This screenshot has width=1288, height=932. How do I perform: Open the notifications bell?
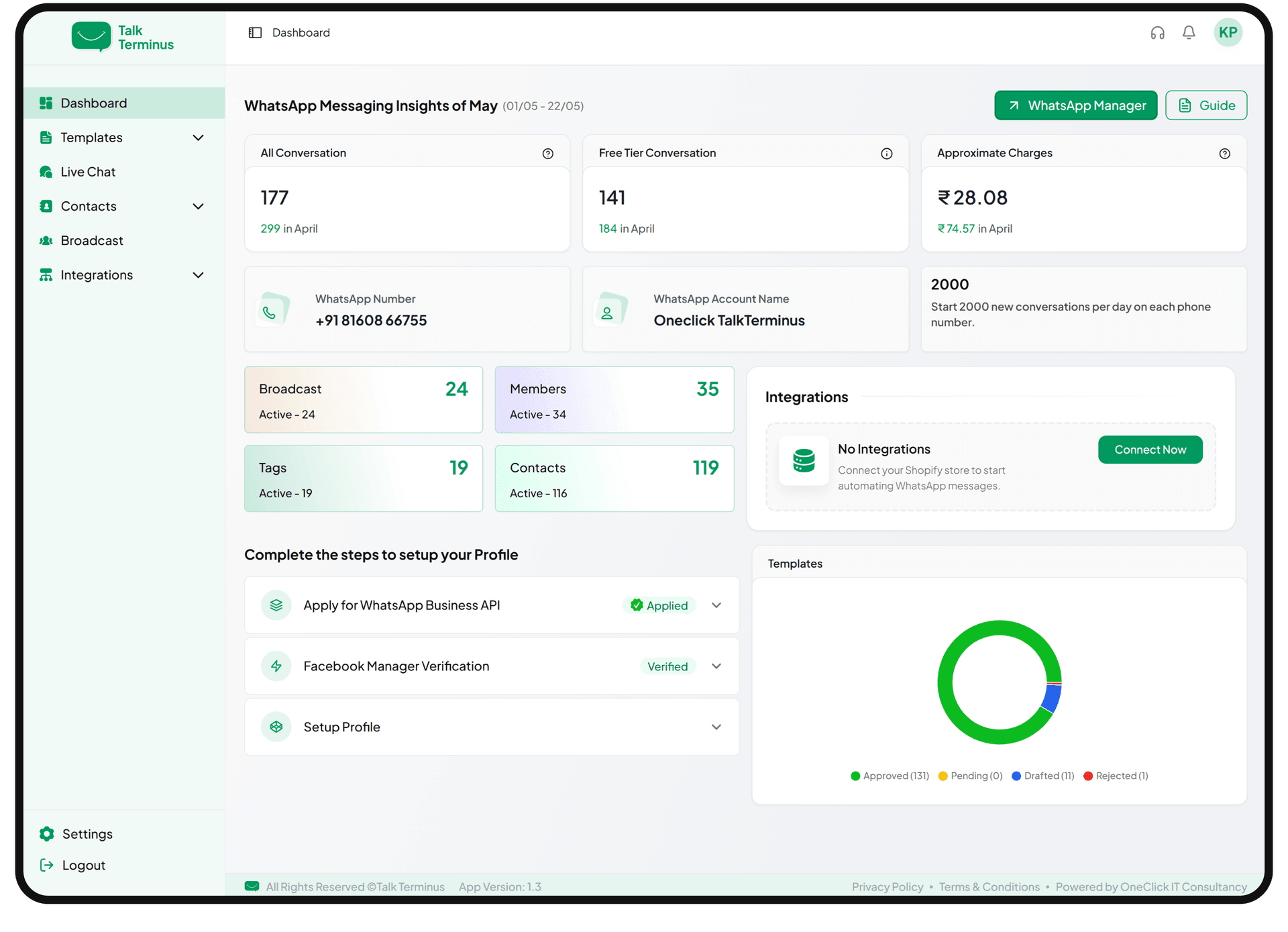tap(1189, 33)
